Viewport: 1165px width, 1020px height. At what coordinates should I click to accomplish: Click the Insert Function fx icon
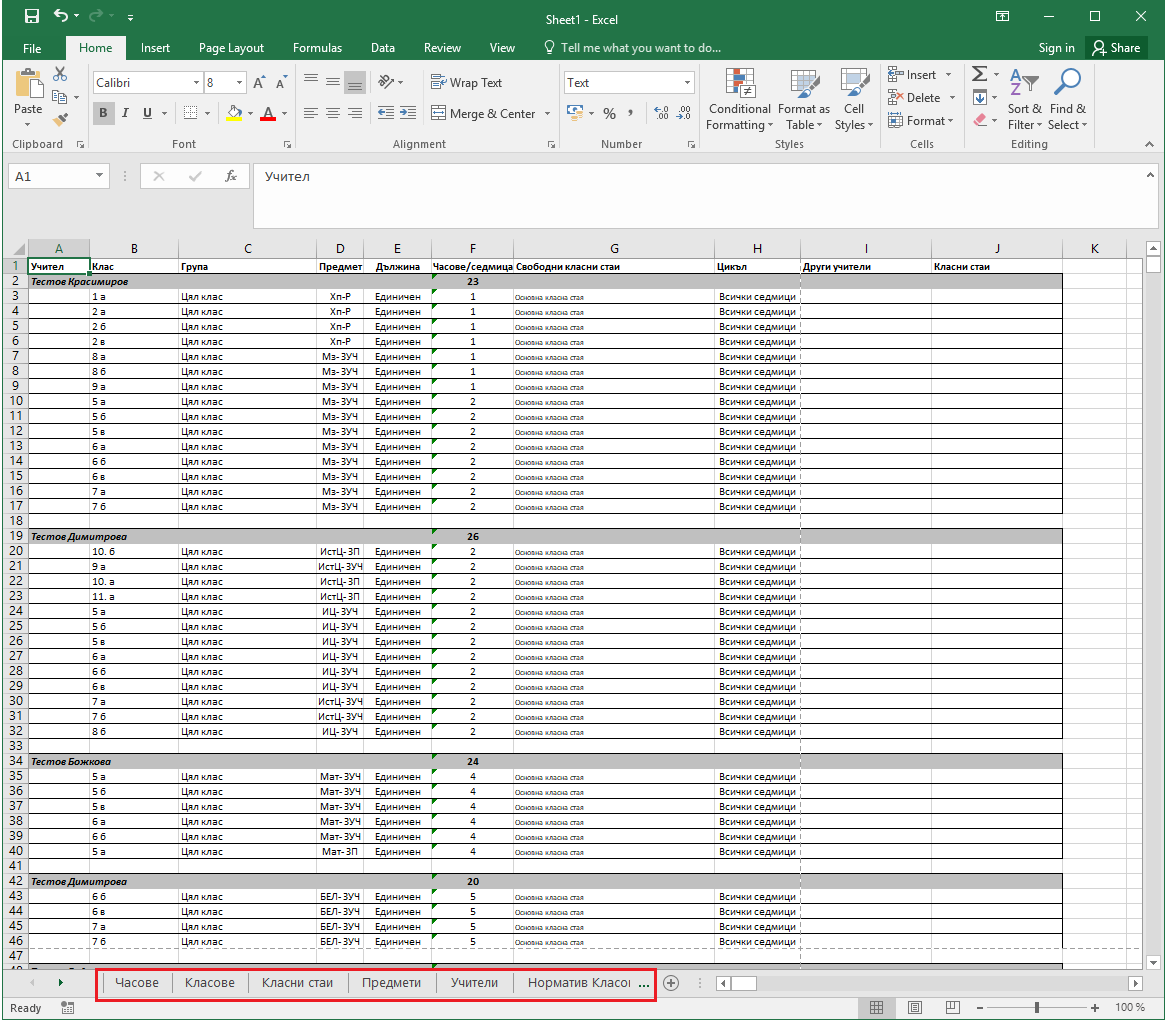click(x=231, y=176)
